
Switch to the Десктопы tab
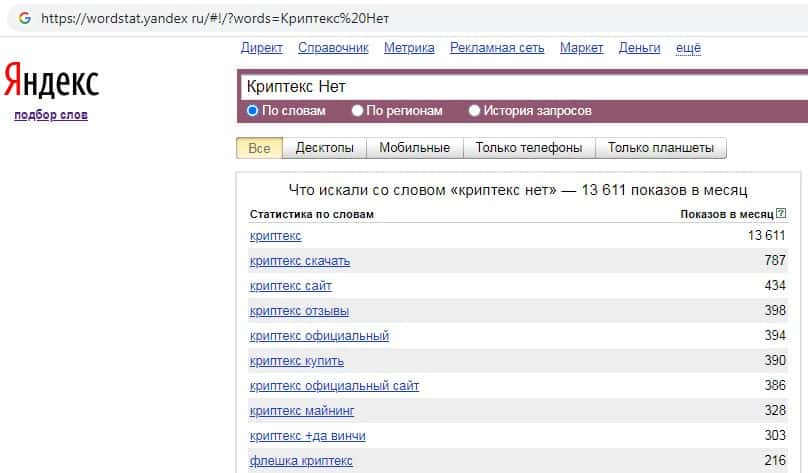click(325, 148)
